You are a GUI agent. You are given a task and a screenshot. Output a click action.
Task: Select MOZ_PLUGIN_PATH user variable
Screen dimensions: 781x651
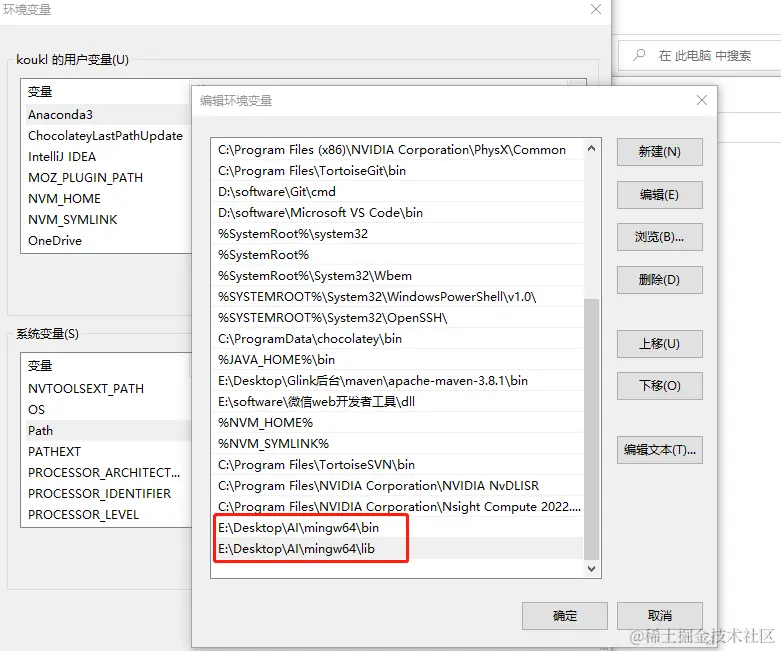pyautogui.click(x=107, y=177)
